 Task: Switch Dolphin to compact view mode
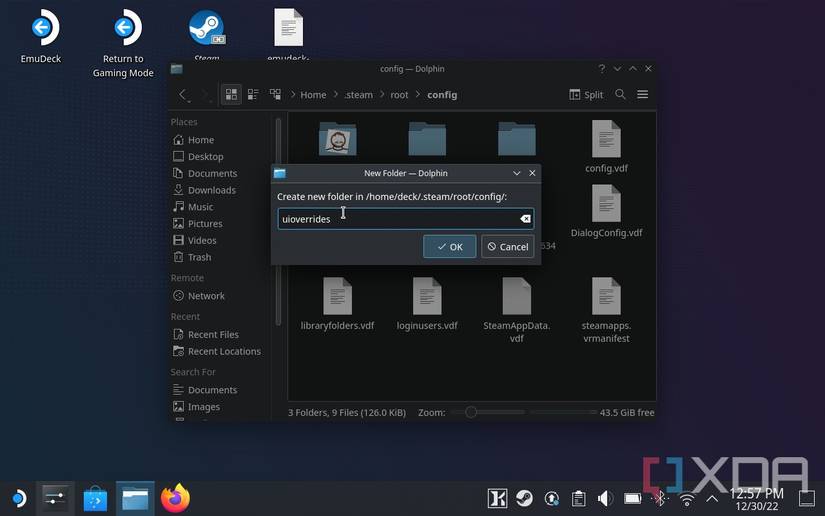[x=251, y=94]
